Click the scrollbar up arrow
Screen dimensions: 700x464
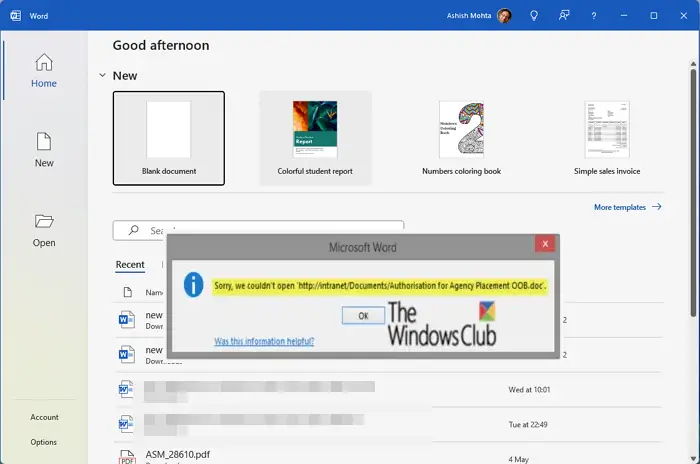[693, 65]
